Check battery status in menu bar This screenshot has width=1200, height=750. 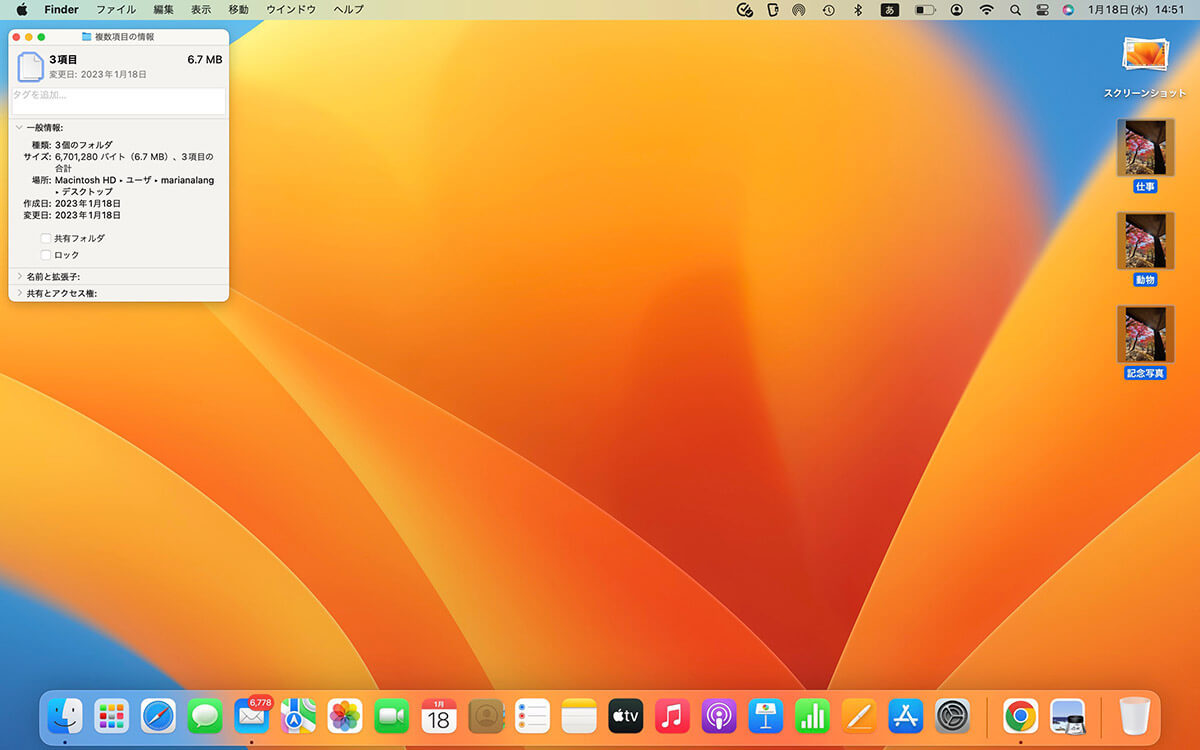925,10
